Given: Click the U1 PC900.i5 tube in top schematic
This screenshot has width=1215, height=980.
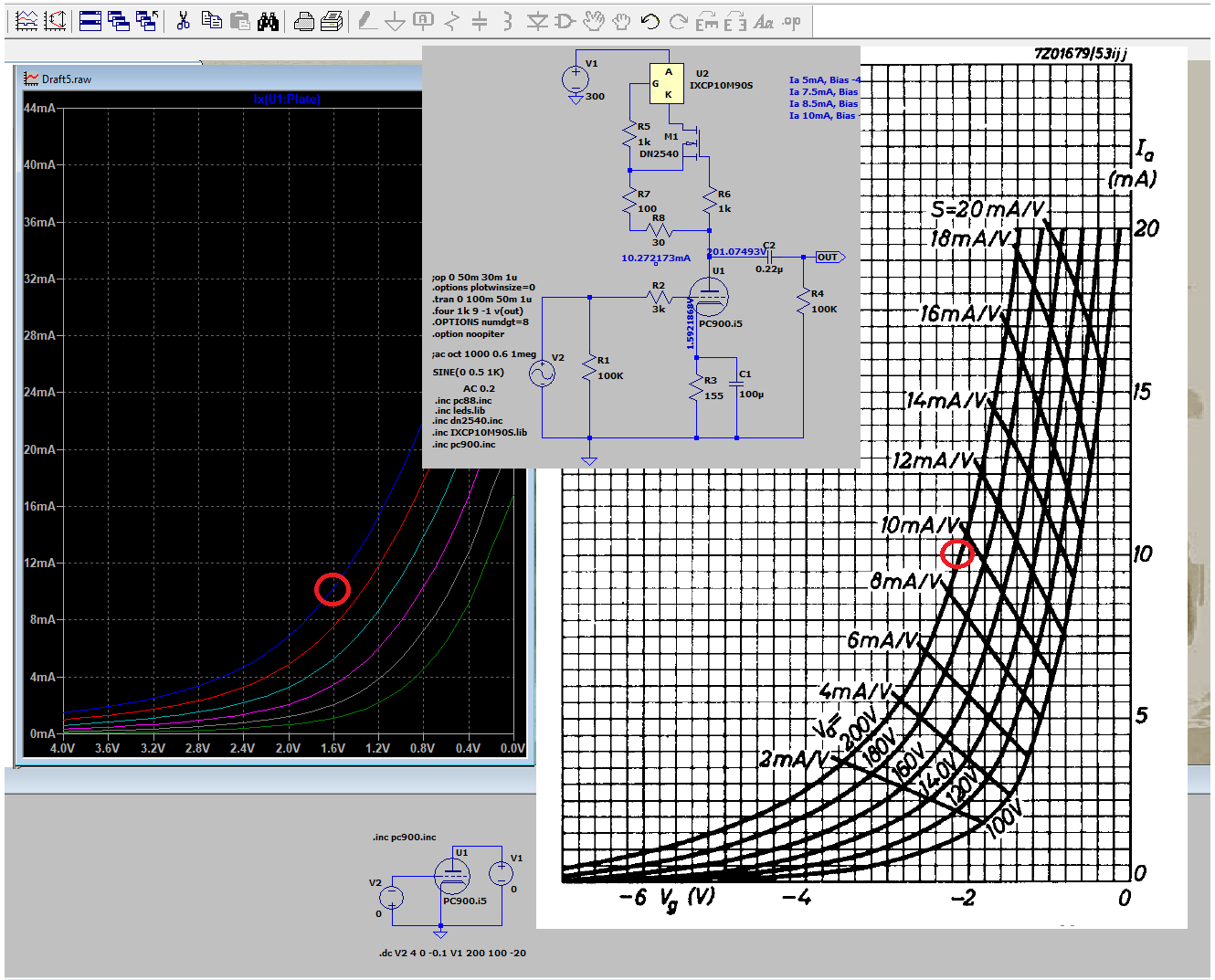Looking at the screenshot, I should [x=710, y=298].
